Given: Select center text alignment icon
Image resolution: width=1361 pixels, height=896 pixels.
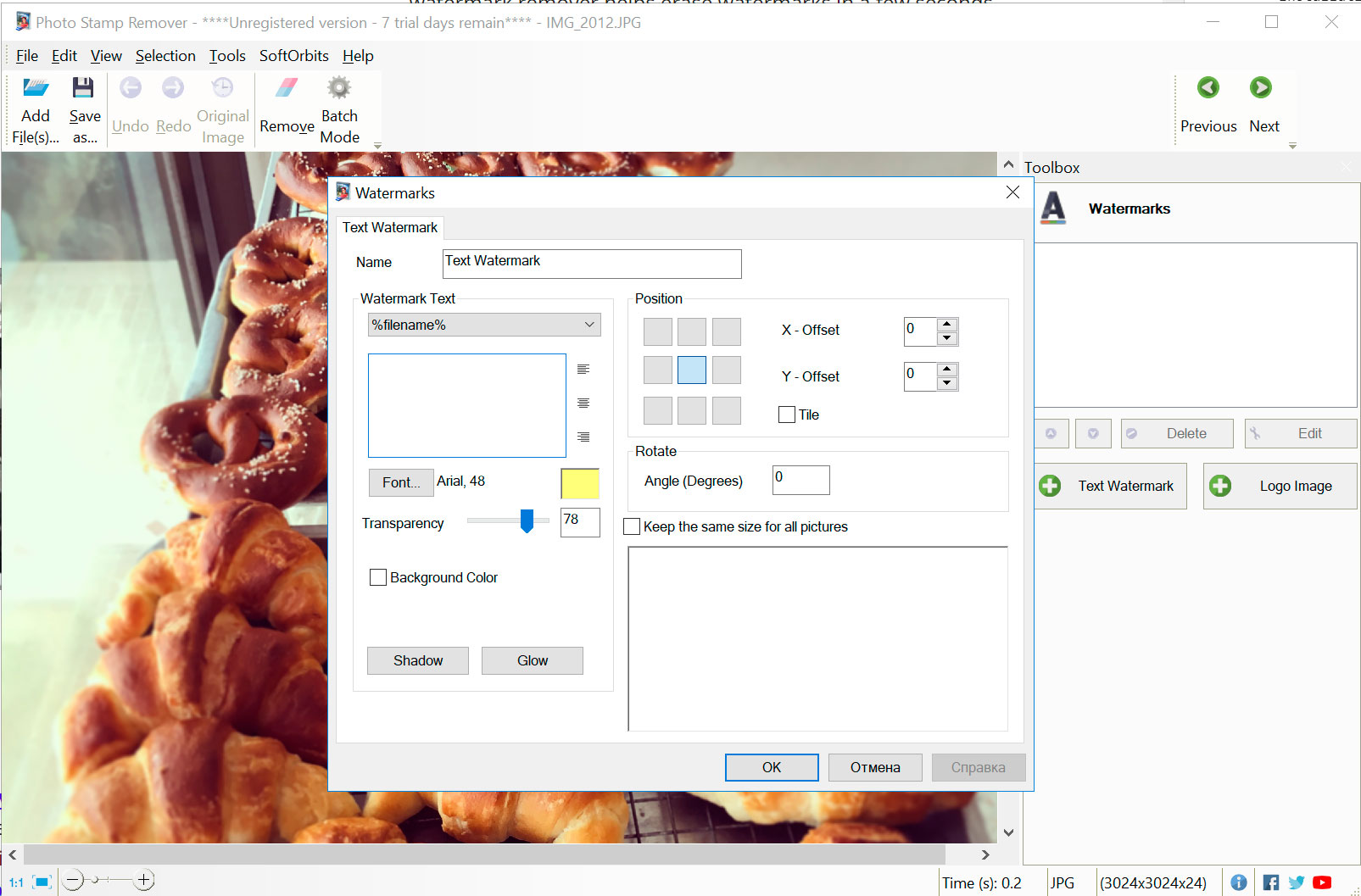Looking at the screenshot, I should tap(583, 403).
